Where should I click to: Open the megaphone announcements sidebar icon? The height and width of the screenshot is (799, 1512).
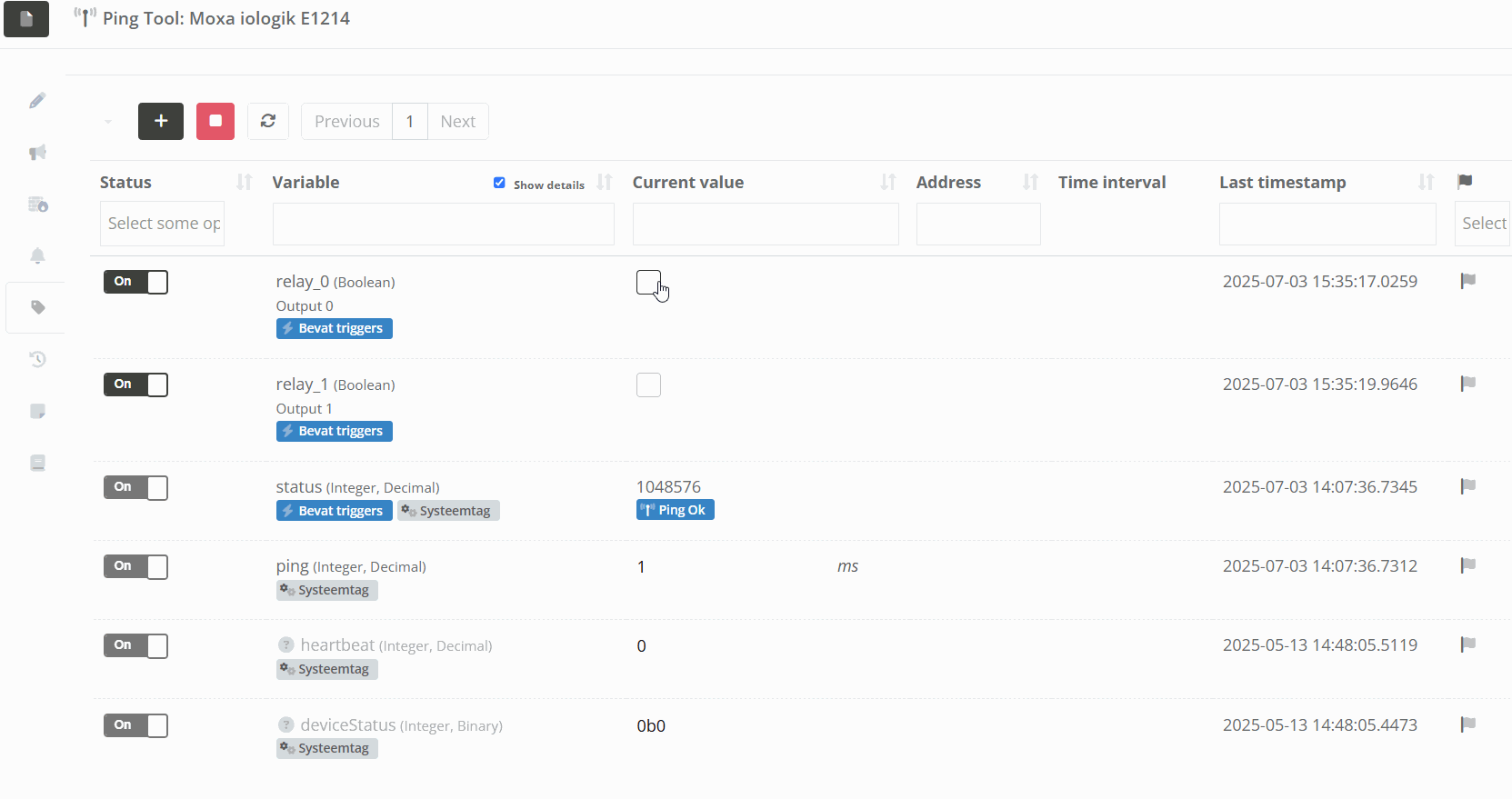click(37, 153)
